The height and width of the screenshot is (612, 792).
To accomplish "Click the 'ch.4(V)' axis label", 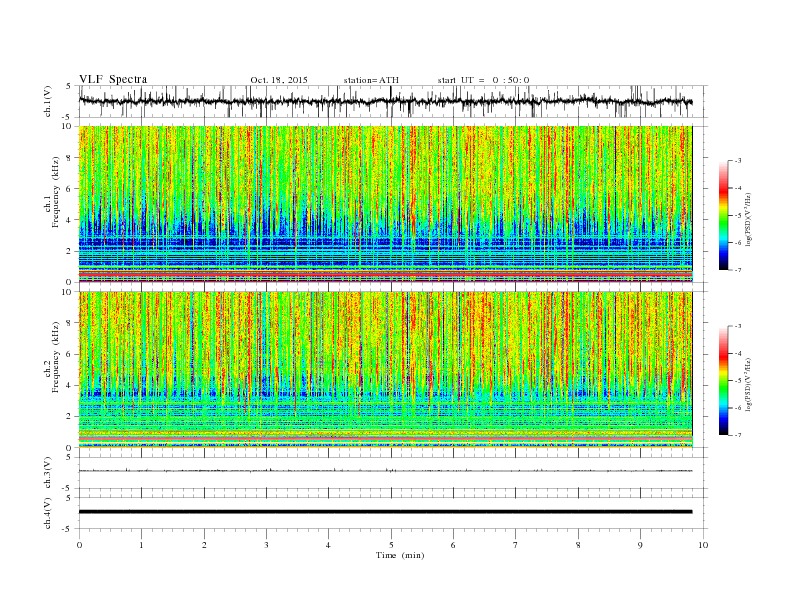I will (48, 513).
